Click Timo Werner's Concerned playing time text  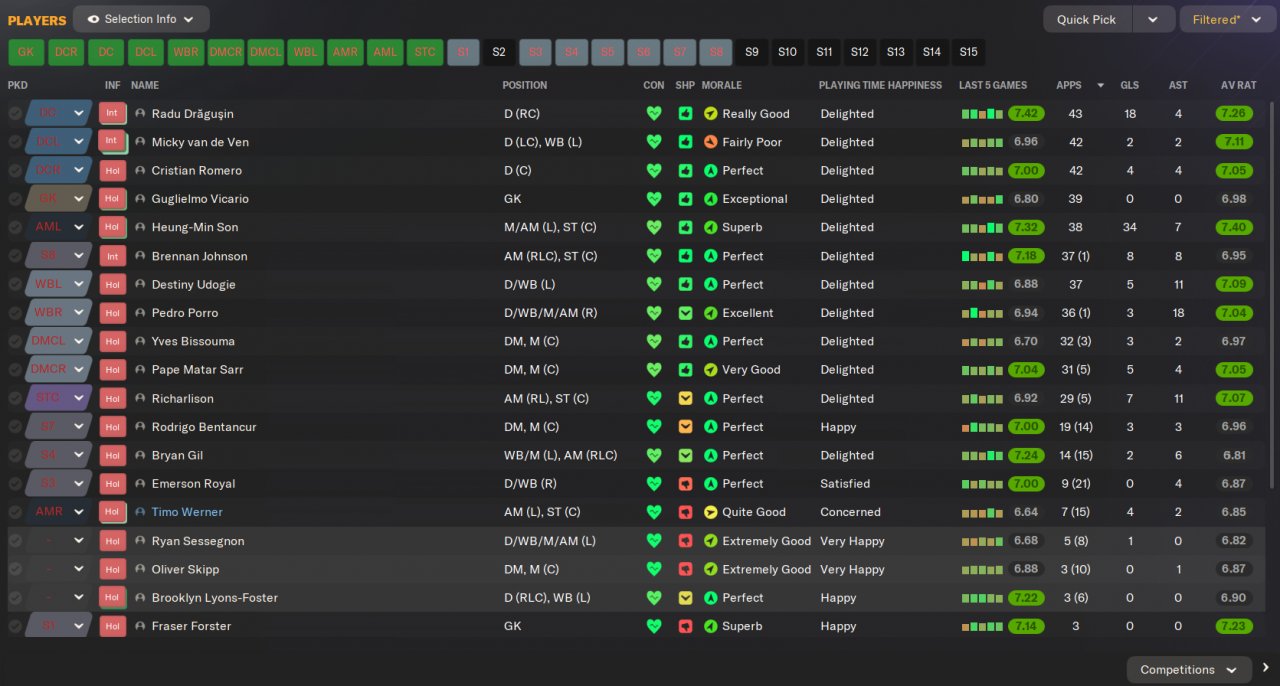tap(850, 512)
